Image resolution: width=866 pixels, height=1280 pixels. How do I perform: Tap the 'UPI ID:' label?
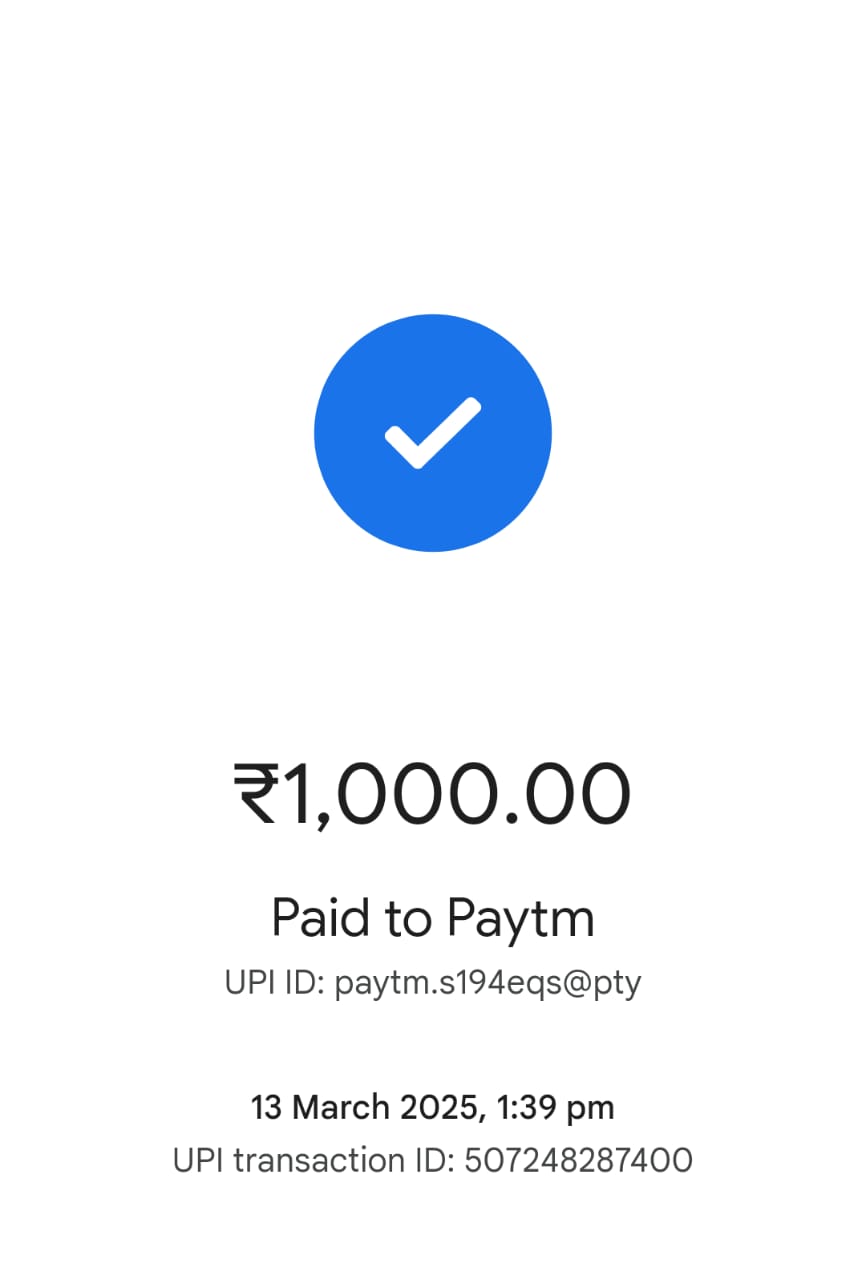(275, 982)
